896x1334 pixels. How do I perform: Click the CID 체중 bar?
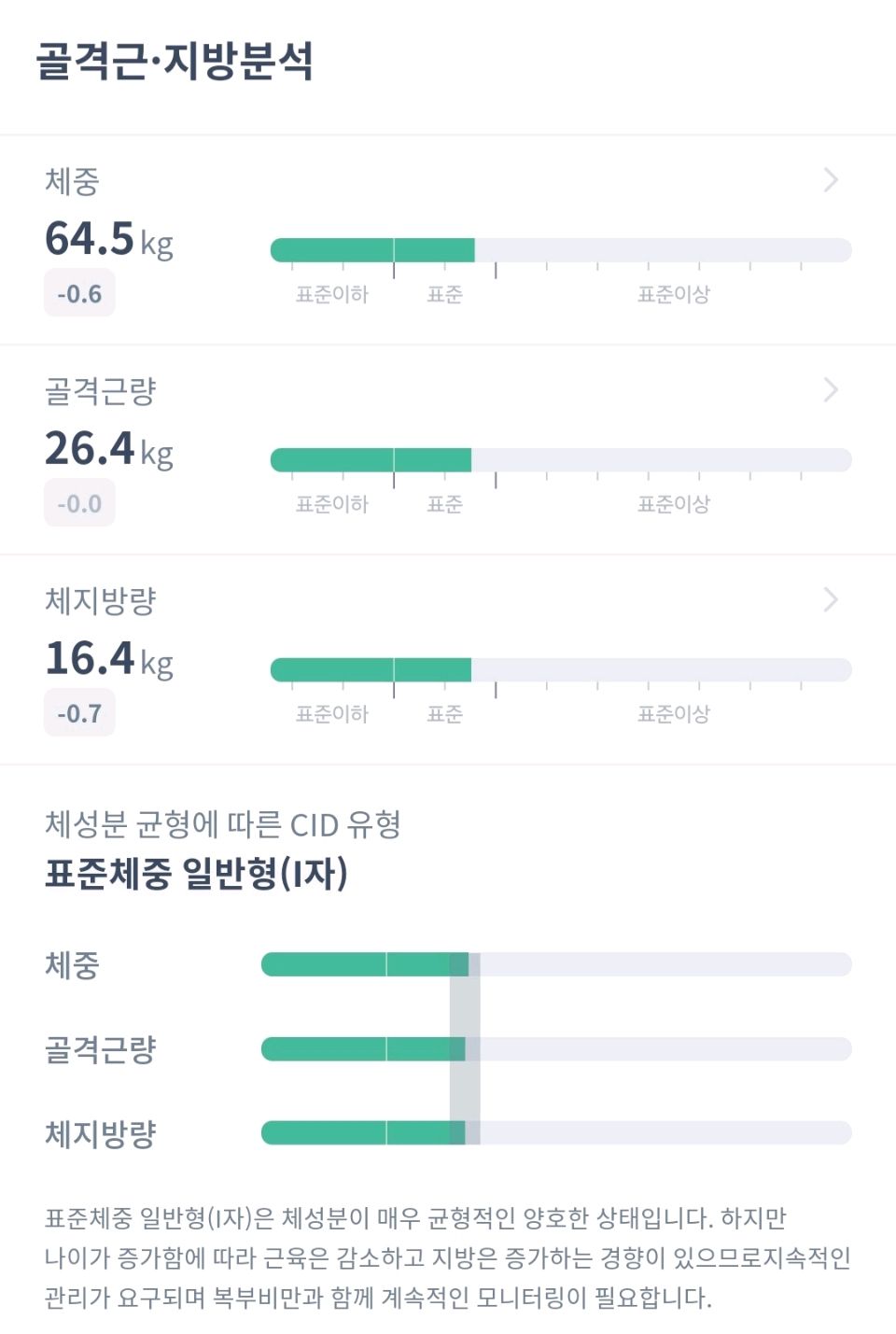(x=556, y=964)
